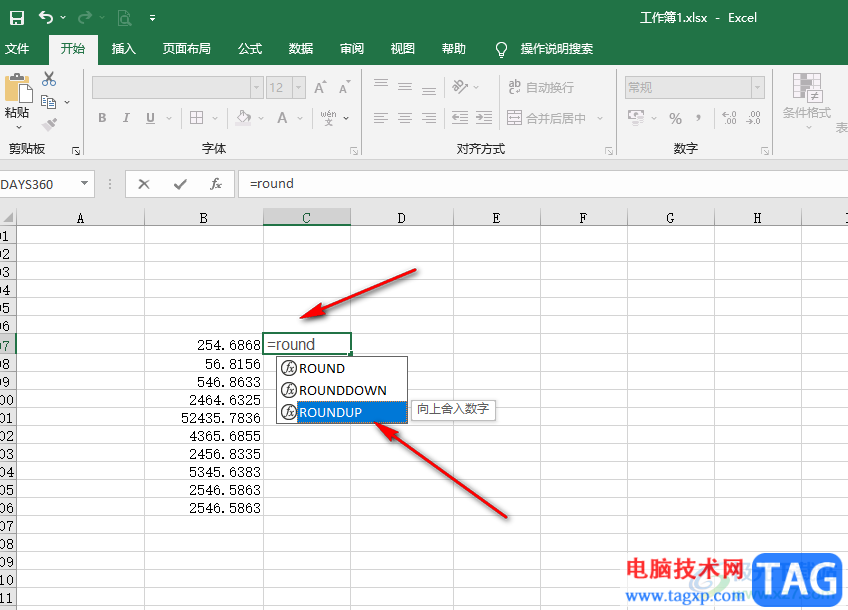Open the font group dialog launcher
Image resolution: width=848 pixels, height=610 pixels.
tap(354, 151)
